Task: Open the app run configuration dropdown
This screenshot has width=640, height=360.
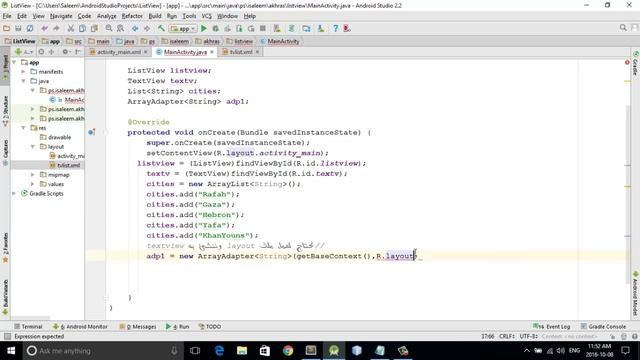Action: [183, 29]
